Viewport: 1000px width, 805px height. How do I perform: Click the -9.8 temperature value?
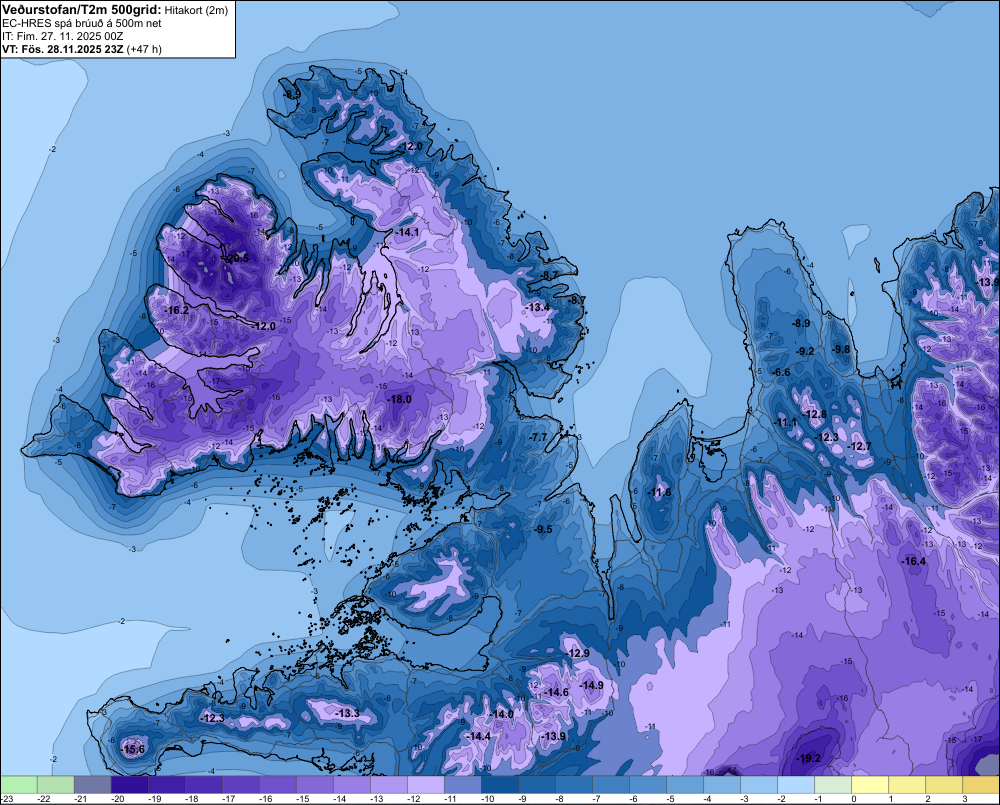pyautogui.click(x=841, y=349)
